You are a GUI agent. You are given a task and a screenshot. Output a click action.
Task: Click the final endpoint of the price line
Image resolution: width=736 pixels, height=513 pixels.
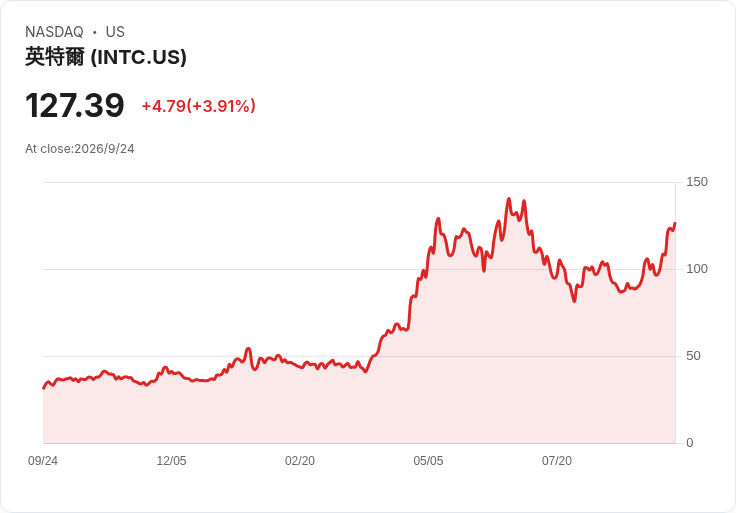click(675, 223)
